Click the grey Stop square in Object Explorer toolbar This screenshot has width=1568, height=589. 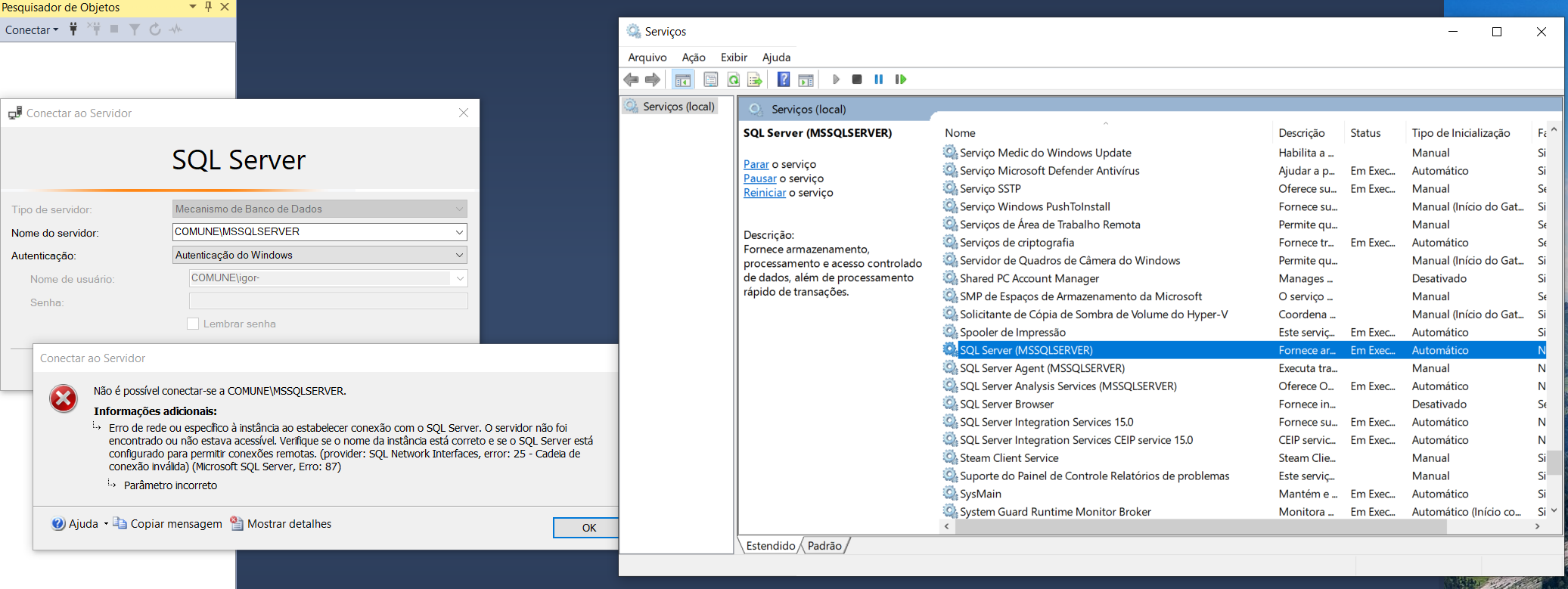pyautogui.click(x=114, y=29)
